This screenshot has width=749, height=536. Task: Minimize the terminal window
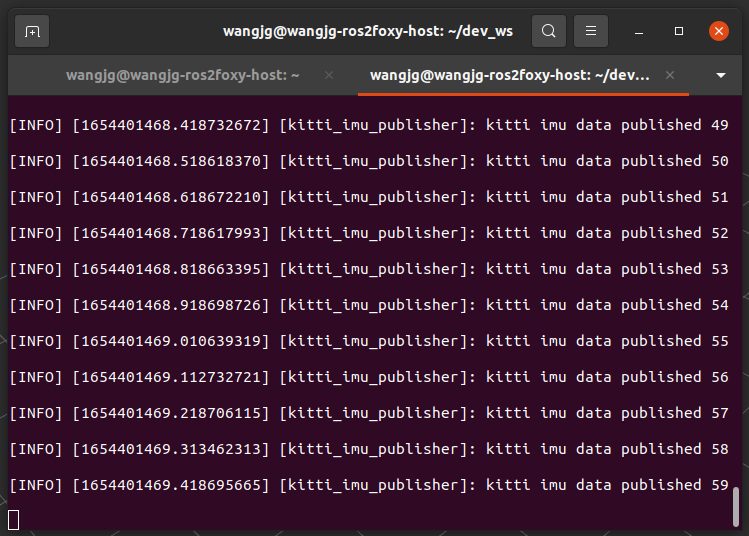tap(639, 32)
